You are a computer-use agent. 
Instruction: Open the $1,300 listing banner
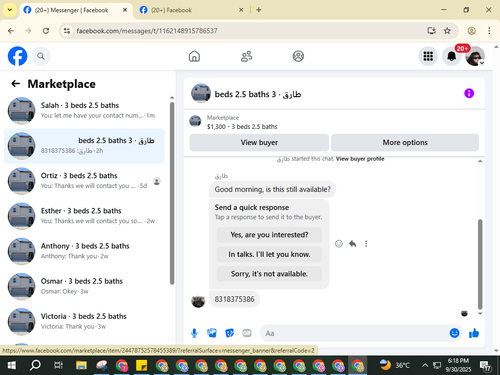pyautogui.click(x=334, y=122)
